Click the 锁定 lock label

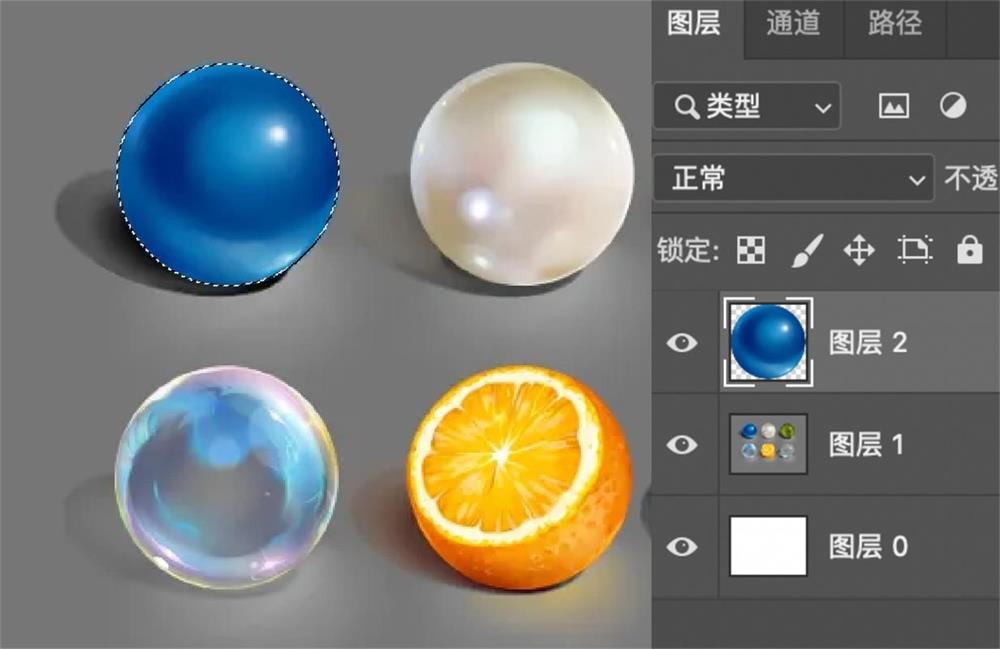[688, 250]
